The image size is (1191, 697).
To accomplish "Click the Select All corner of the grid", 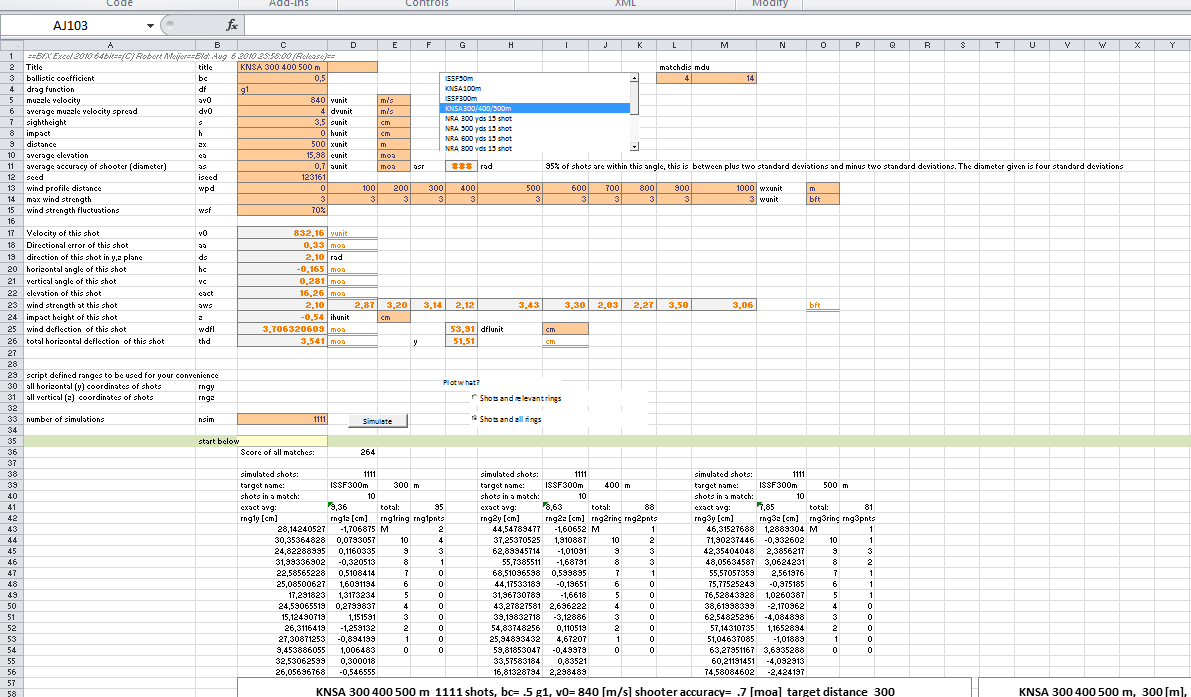I will (x=11, y=45).
